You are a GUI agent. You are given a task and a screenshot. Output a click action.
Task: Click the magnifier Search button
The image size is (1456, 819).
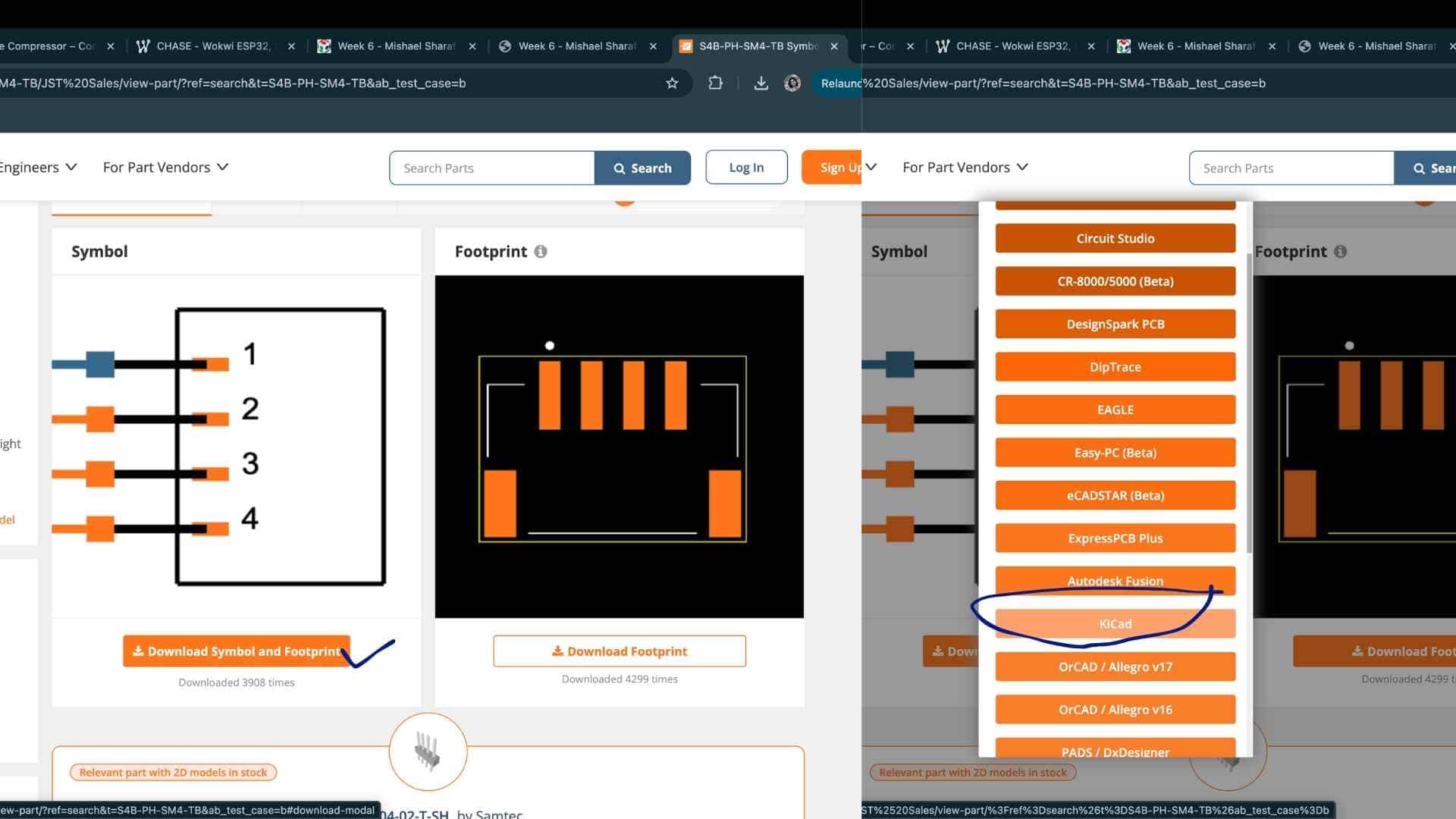click(x=642, y=168)
